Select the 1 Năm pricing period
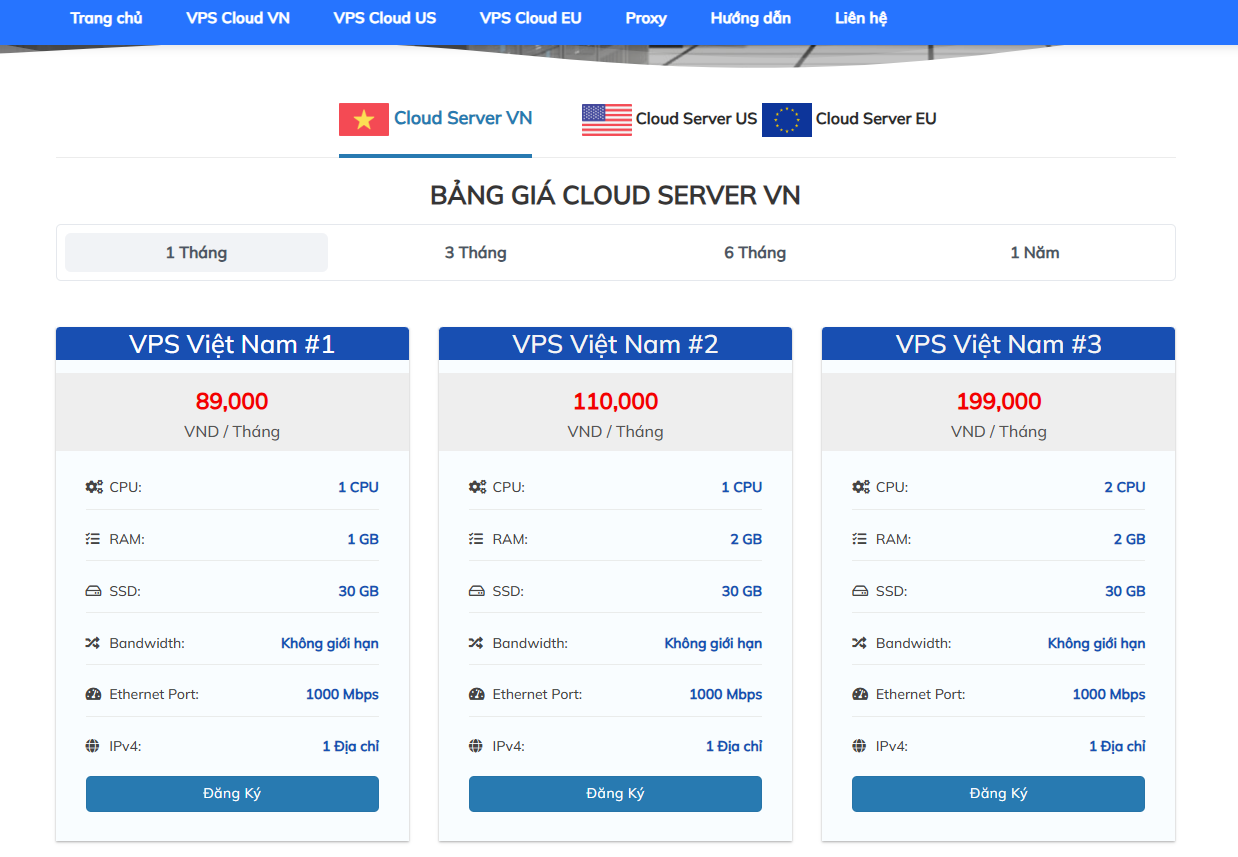Screen dimensions: 1238x857 pyautogui.click(x=1035, y=252)
